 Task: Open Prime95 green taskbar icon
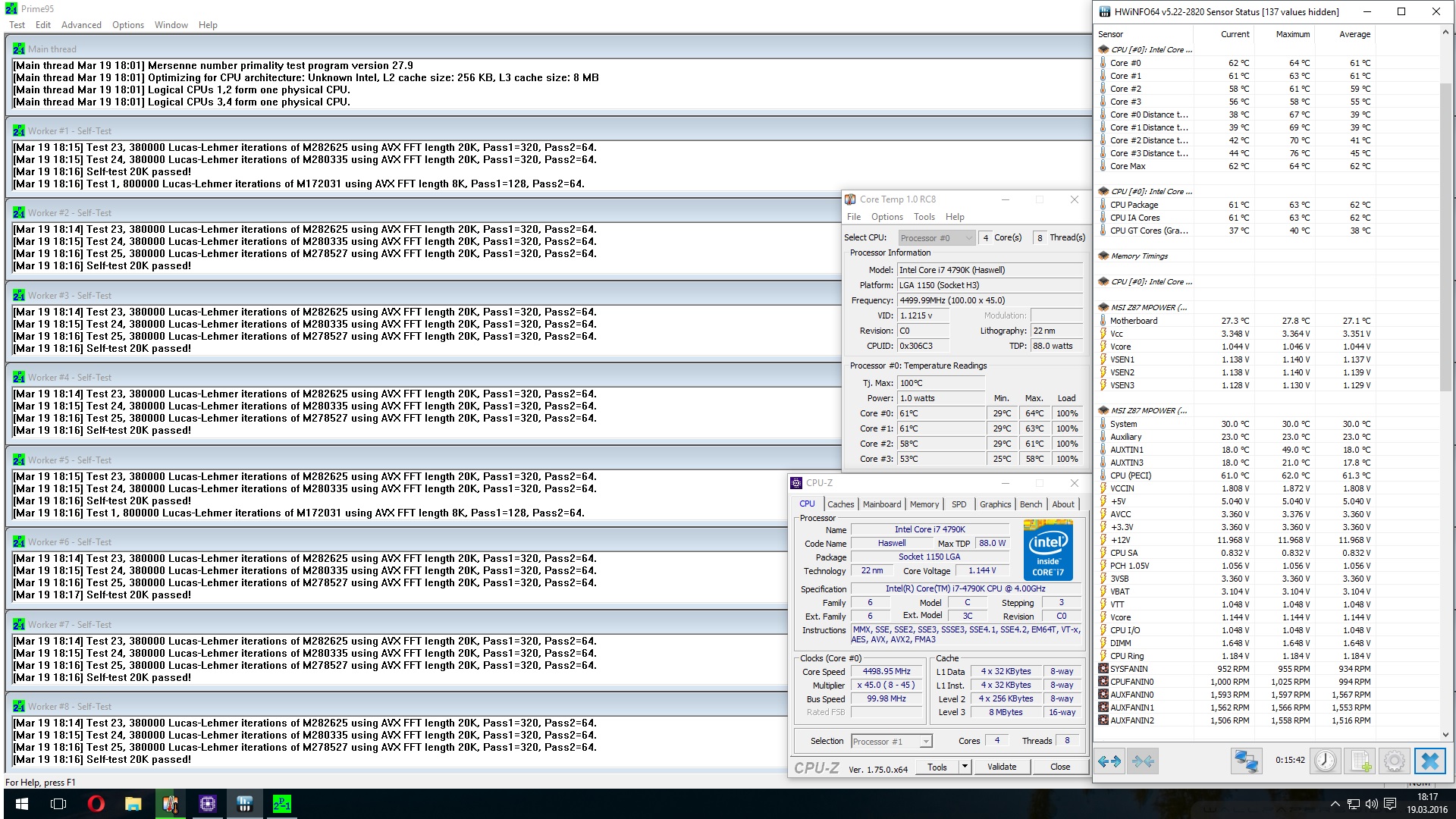coord(281,804)
